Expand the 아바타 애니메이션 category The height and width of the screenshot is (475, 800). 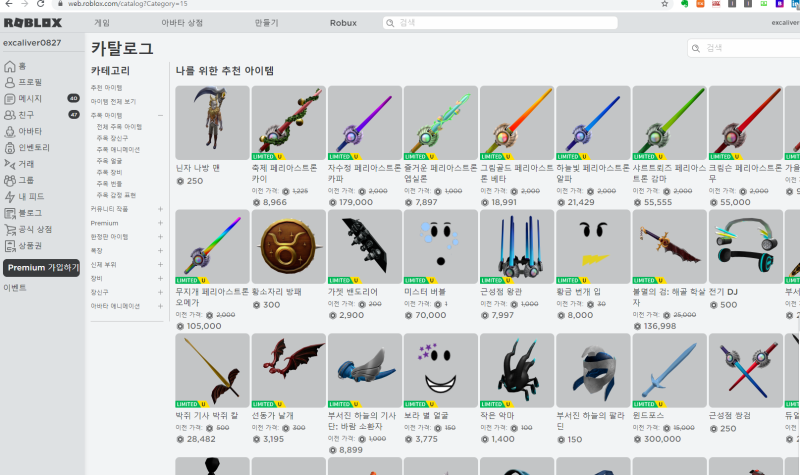click(160, 306)
